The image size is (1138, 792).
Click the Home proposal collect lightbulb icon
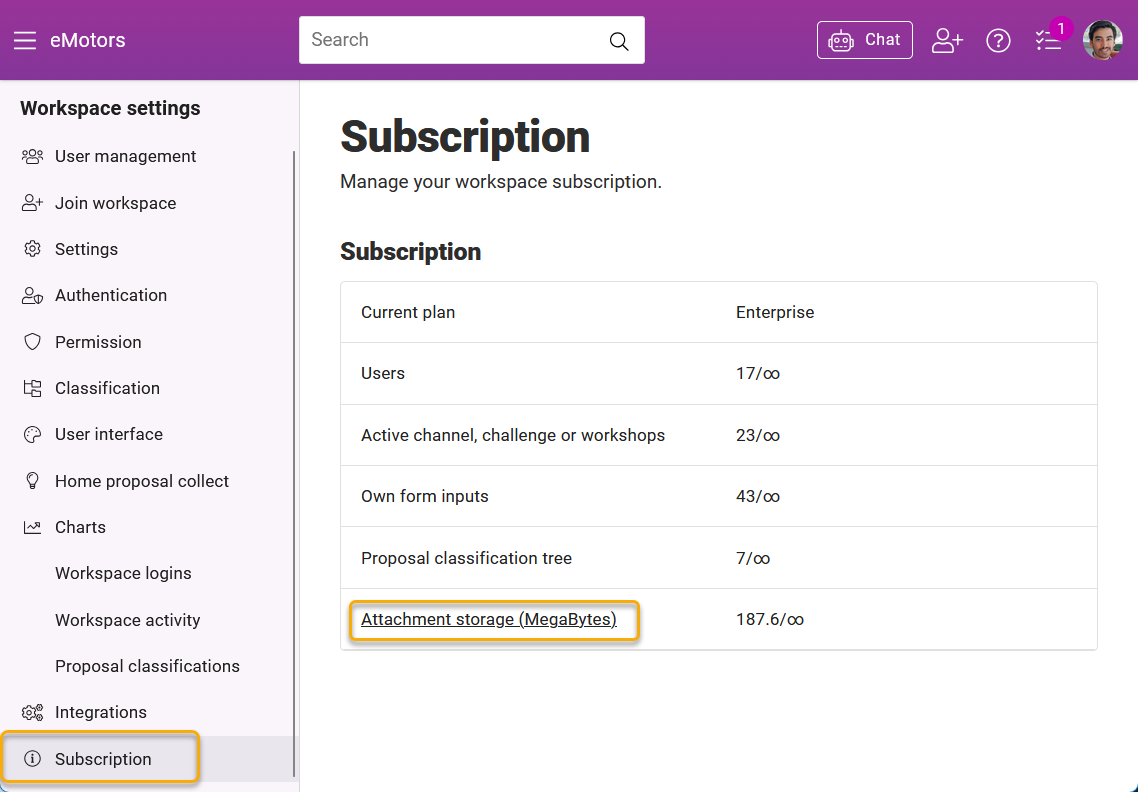pos(33,481)
